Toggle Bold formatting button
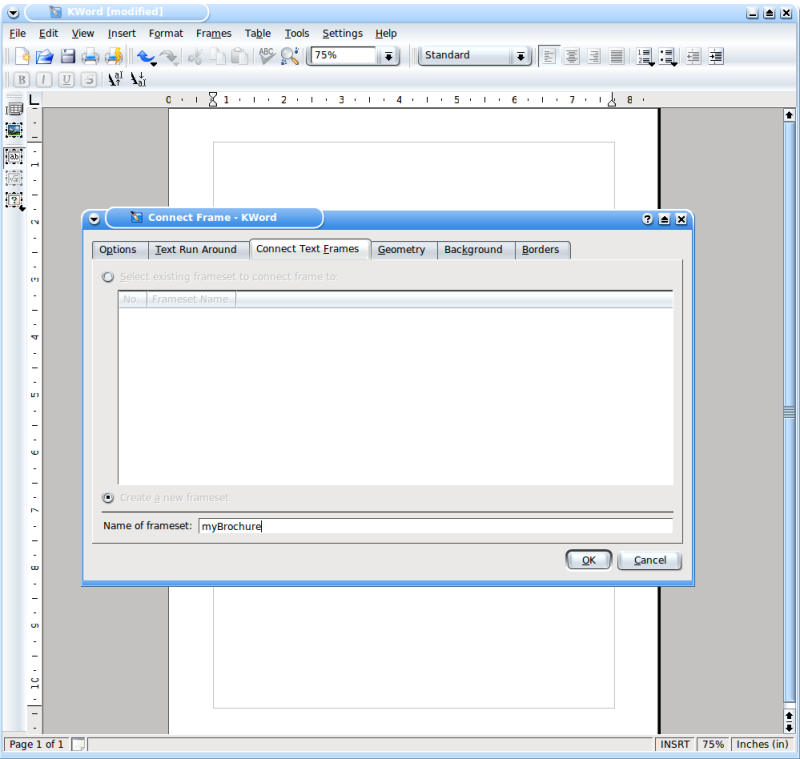This screenshot has height=759, width=800. (x=21, y=80)
